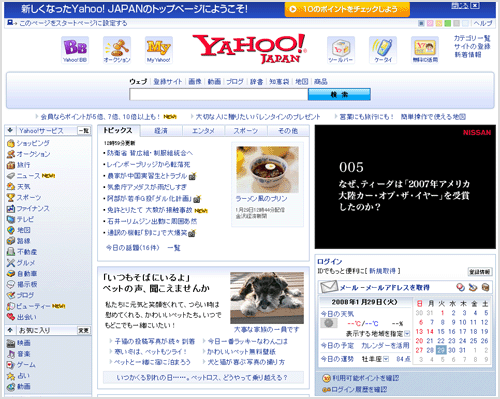
Task: Open the 今日の話題(16件) link
Action: [133, 248]
